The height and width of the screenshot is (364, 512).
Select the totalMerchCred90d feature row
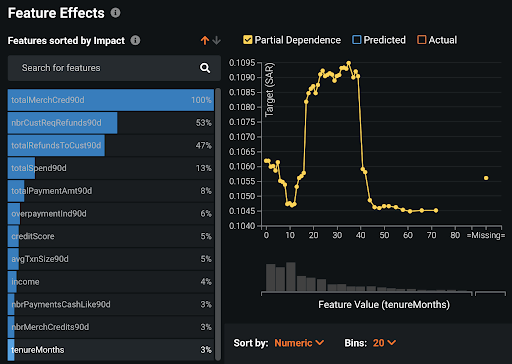(x=111, y=100)
